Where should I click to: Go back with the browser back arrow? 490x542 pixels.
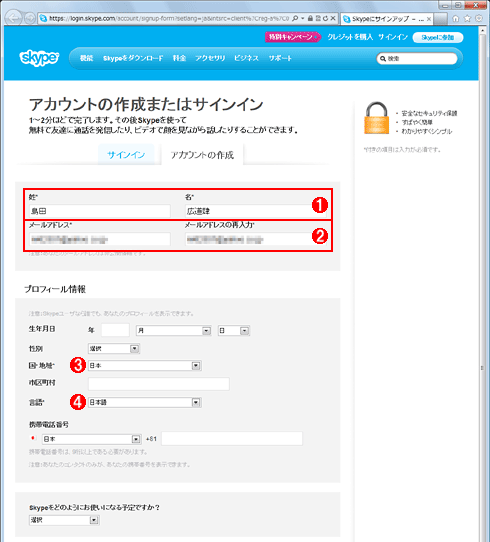coord(14,18)
